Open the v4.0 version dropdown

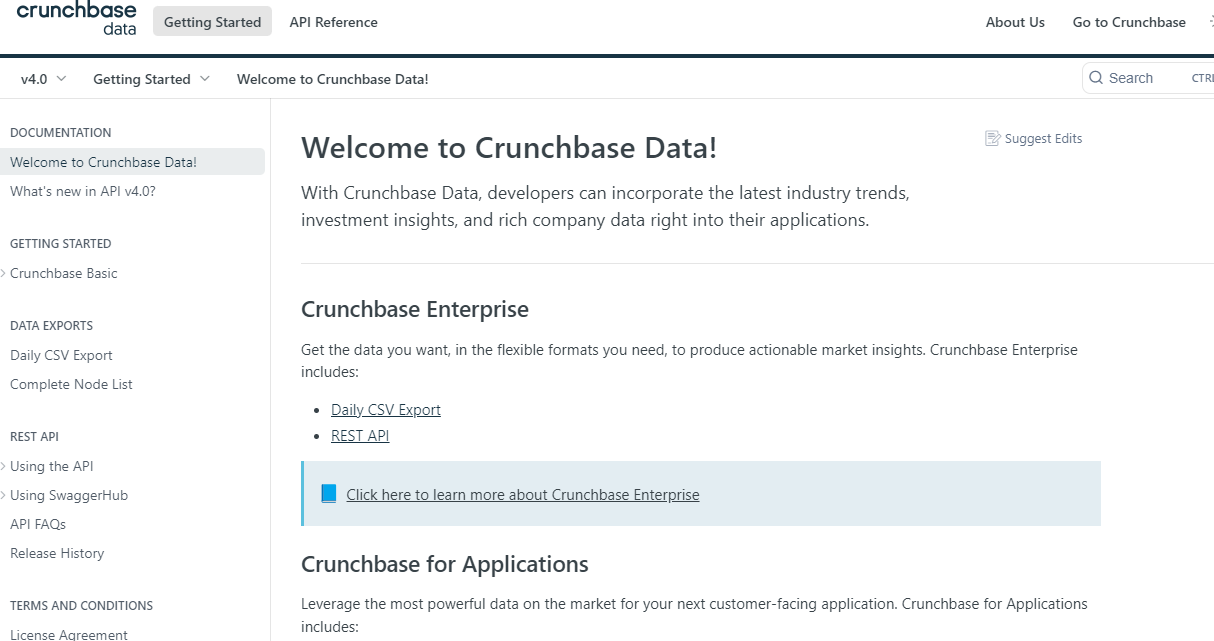pos(43,79)
